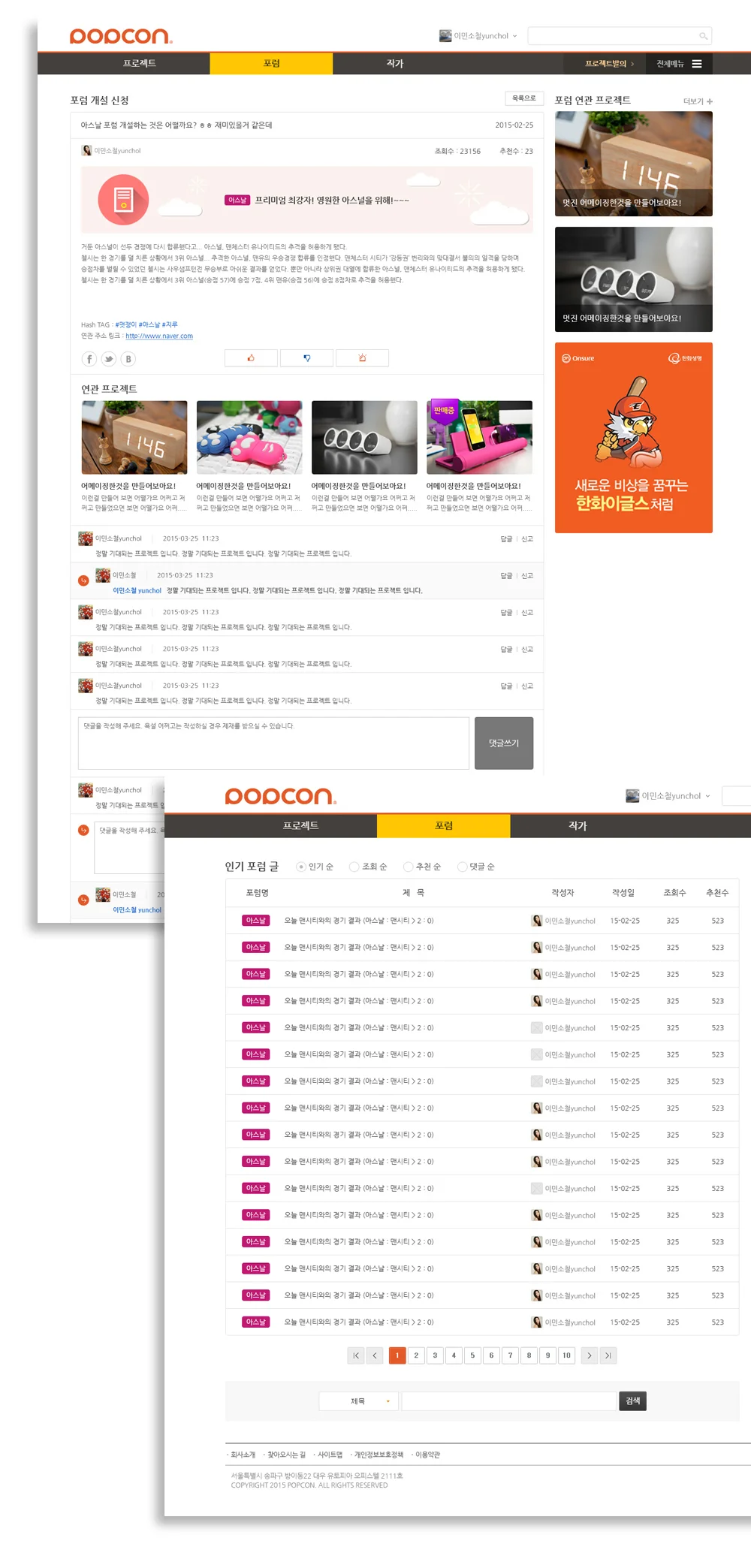Click the 목록으로 button
Viewport: 751px width, 1568px height.
click(524, 98)
